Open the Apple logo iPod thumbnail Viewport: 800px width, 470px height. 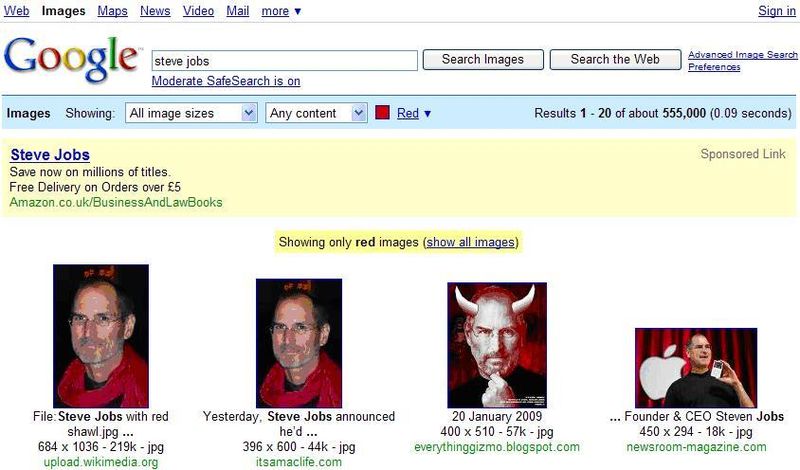click(x=696, y=368)
